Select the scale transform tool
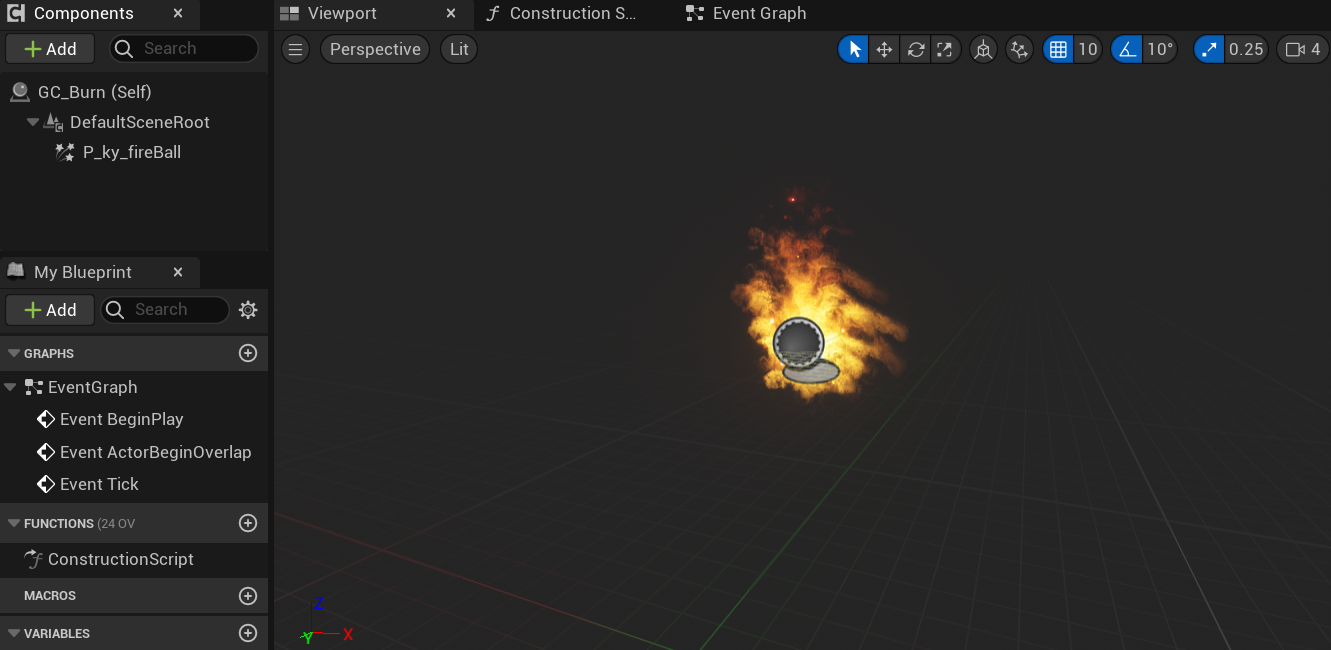This screenshot has width=1331, height=650. [x=945, y=49]
